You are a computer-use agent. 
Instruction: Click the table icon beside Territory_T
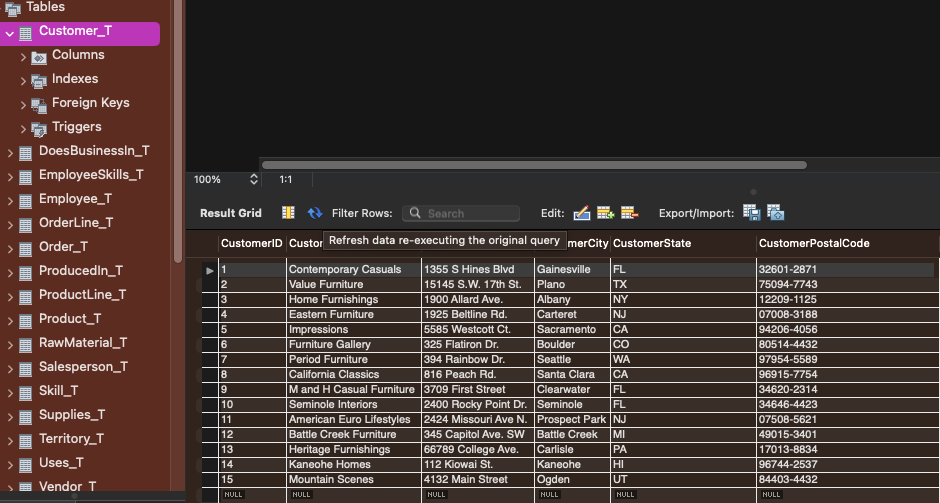pyautogui.click(x=26, y=441)
